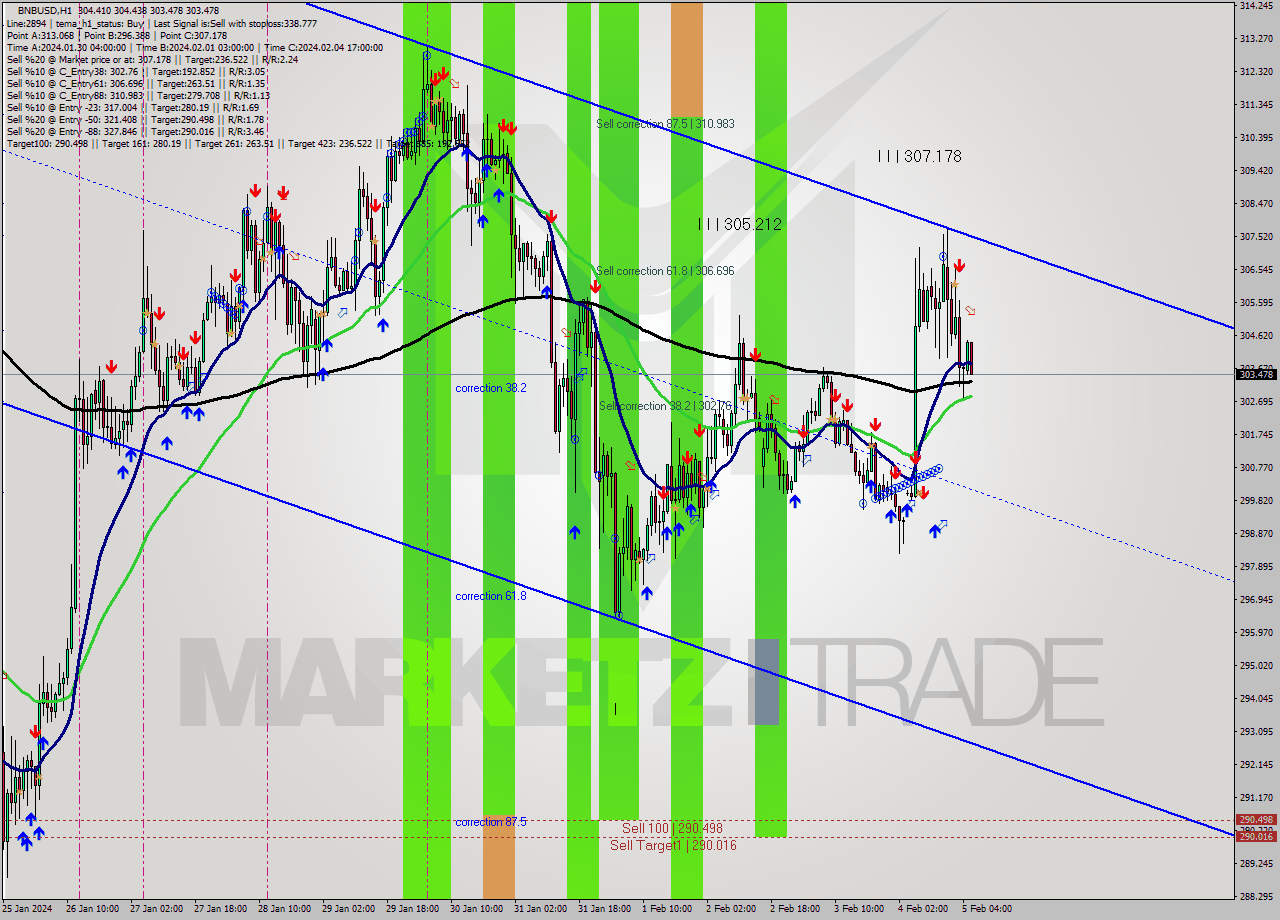
Task: Click the red 290.016 price tag on axis
Action: coord(1256,837)
